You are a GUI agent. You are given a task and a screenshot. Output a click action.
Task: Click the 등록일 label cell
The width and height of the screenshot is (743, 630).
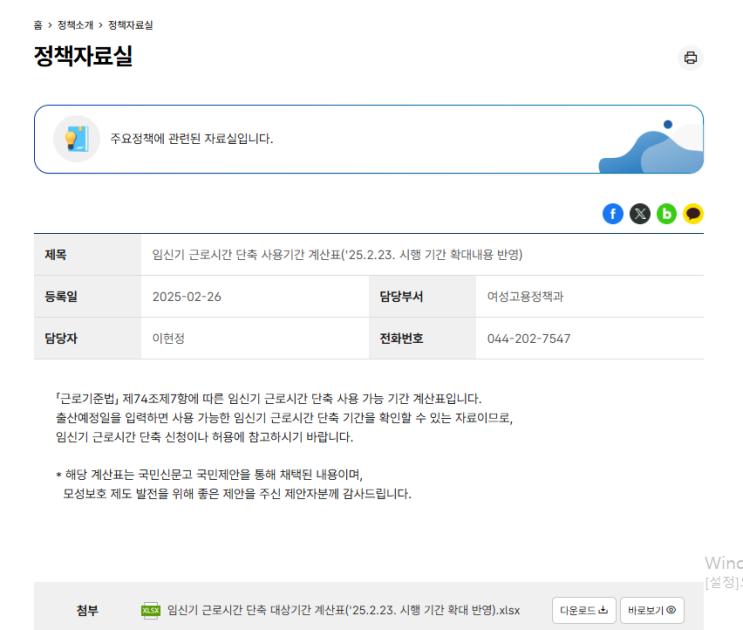pos(87,297)
